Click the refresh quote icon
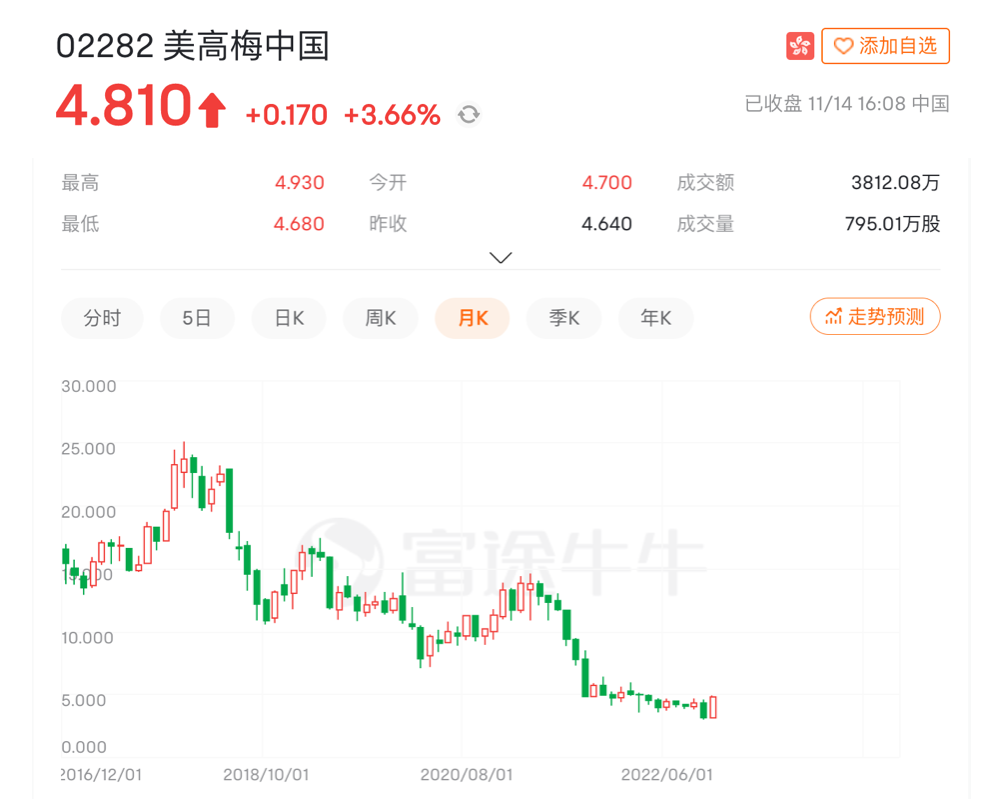This screenshot has width=1008, height=812. point(468,115)
